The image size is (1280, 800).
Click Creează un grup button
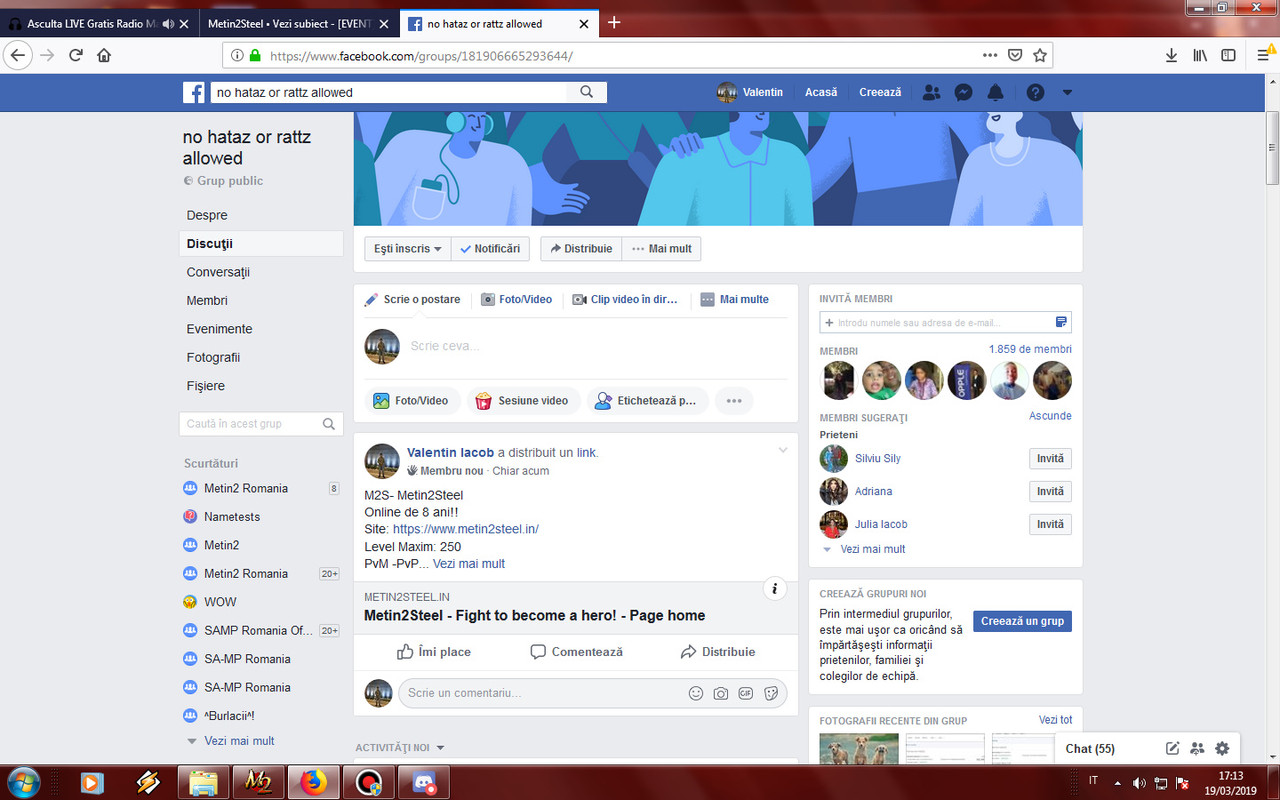pyautogui.click(x=1022, y=621)
